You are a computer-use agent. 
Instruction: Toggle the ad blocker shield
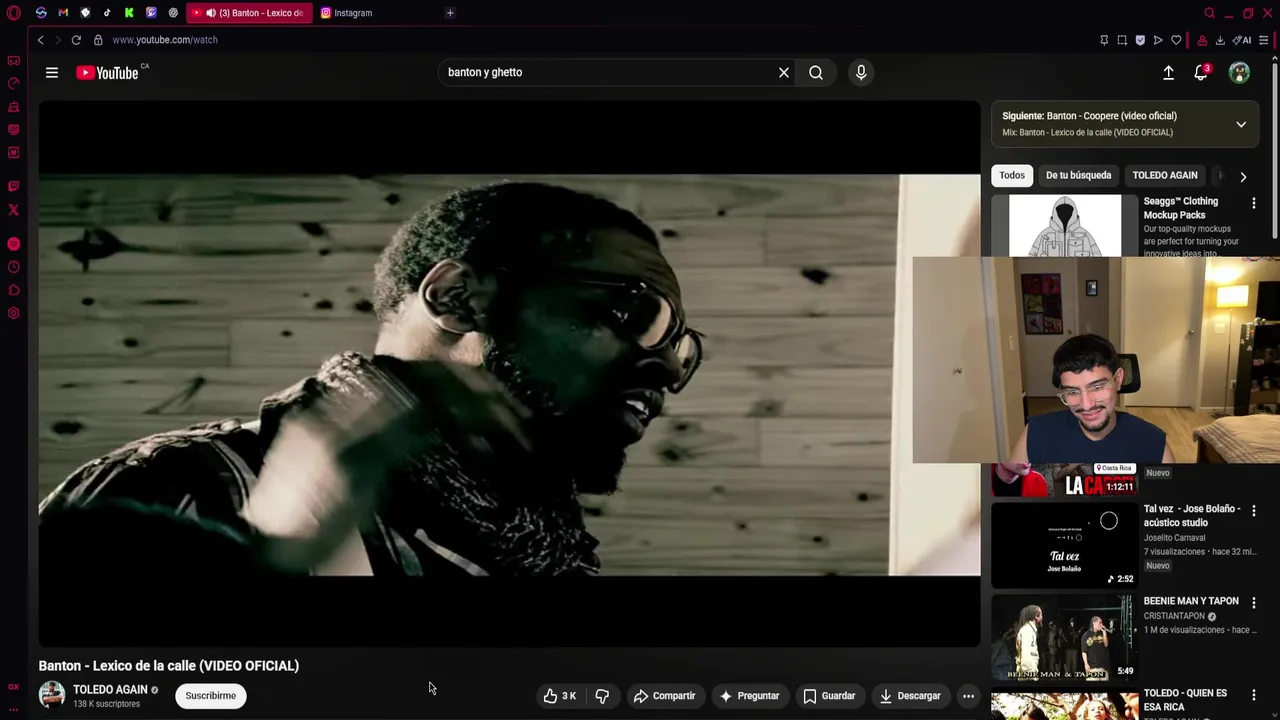click(x=1140, y=40)
